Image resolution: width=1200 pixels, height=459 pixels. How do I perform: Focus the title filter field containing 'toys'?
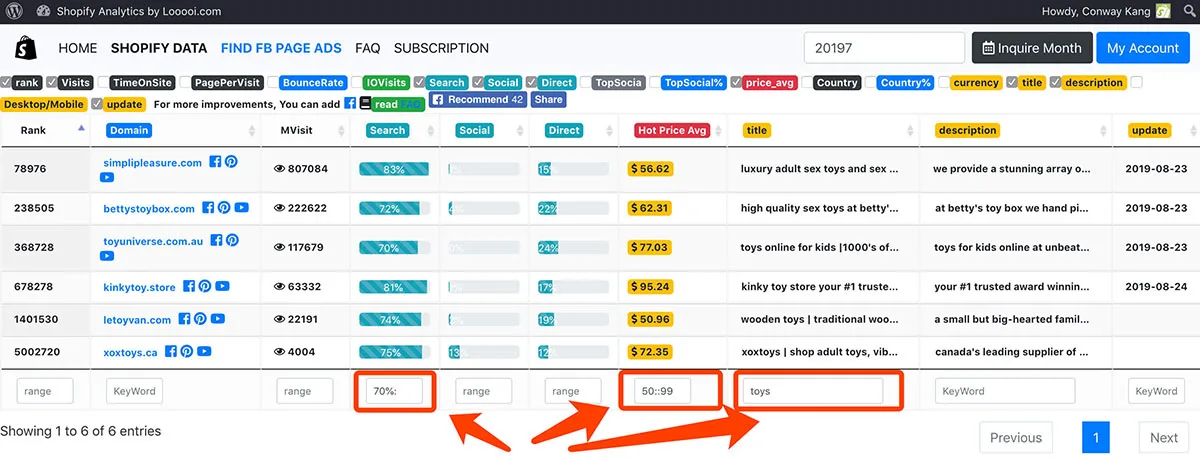813,391
